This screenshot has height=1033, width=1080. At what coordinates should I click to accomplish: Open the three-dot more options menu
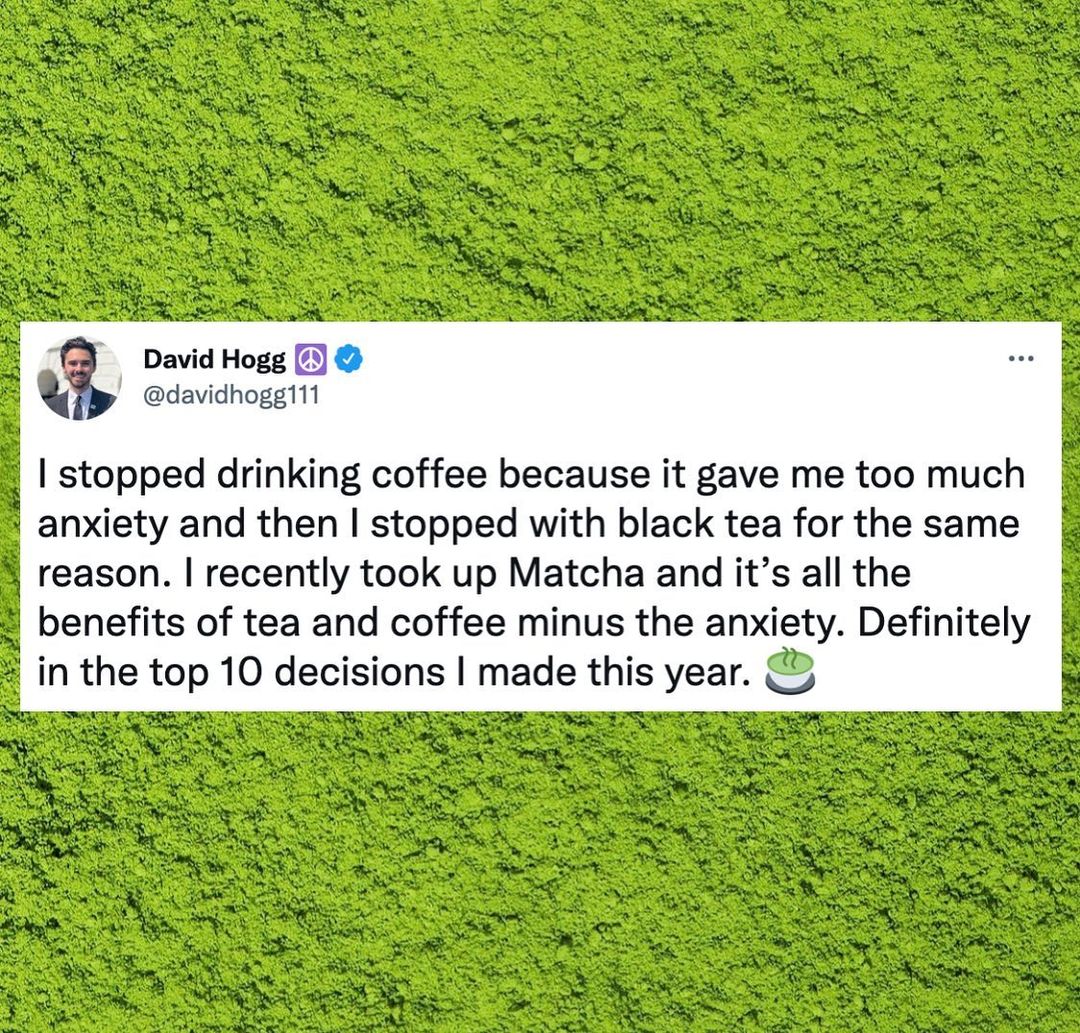click(x=1020, y=358)
